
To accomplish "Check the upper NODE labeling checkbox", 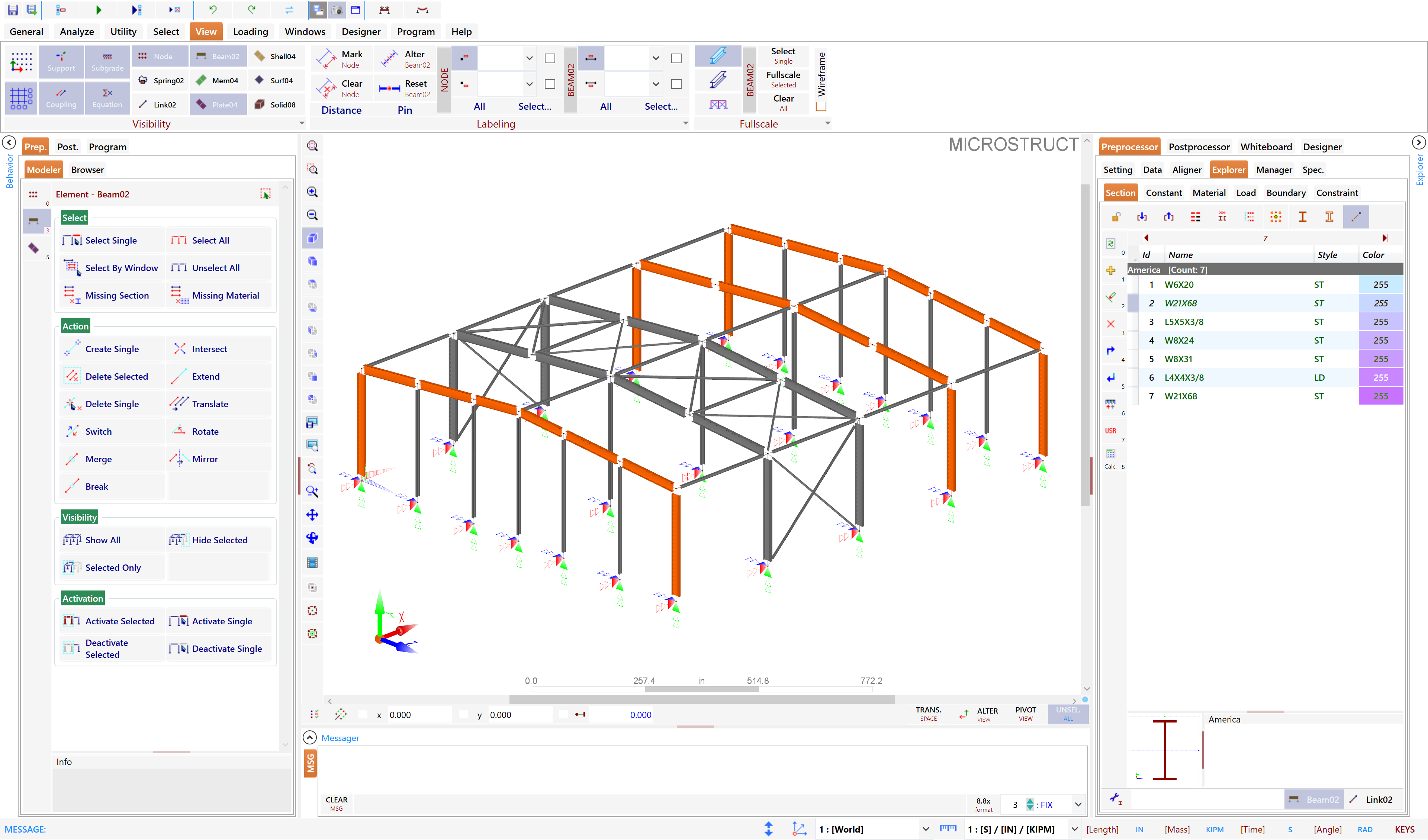I will [550, 58].
